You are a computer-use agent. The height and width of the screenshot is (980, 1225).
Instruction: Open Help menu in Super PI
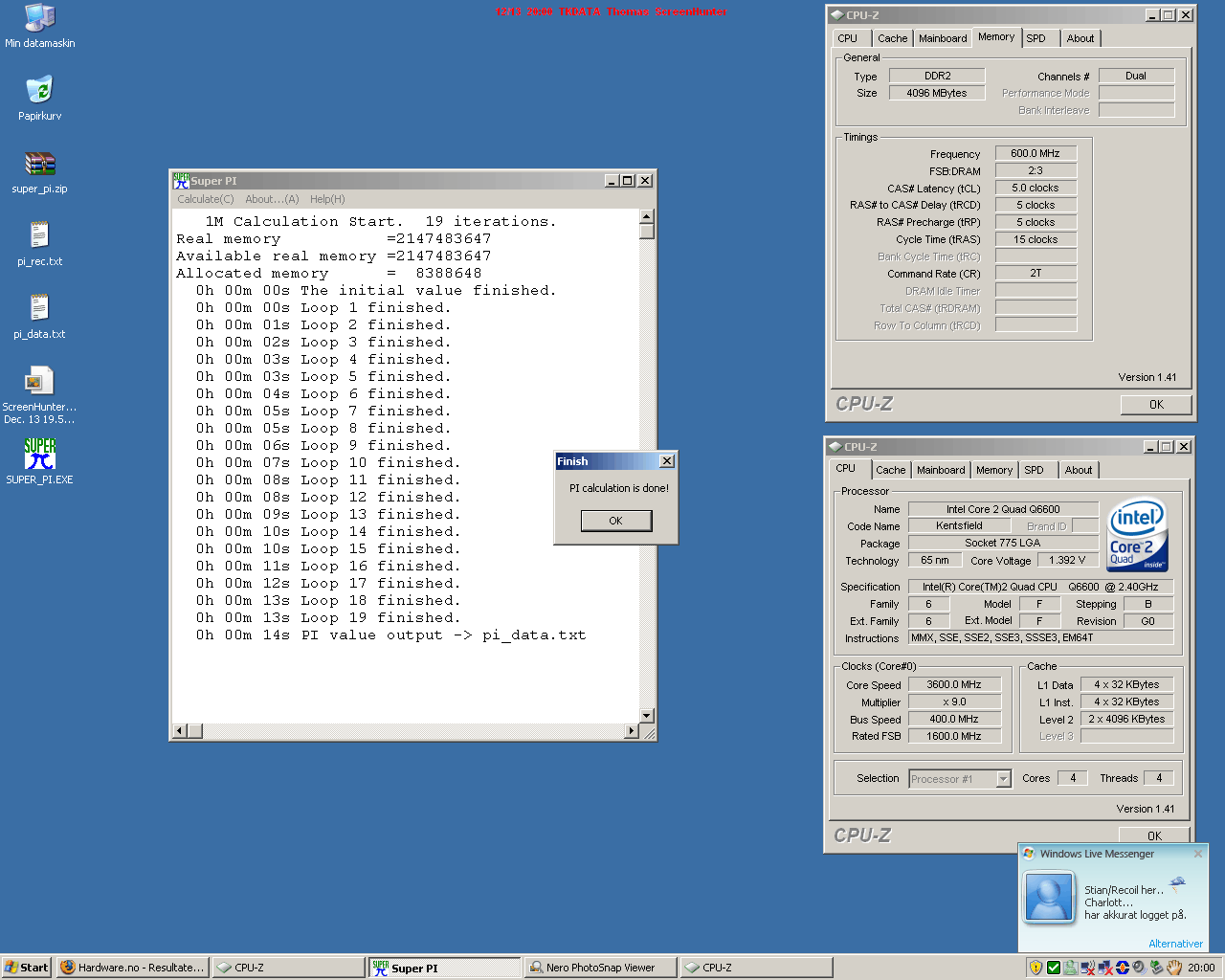[x=327, y=199]
